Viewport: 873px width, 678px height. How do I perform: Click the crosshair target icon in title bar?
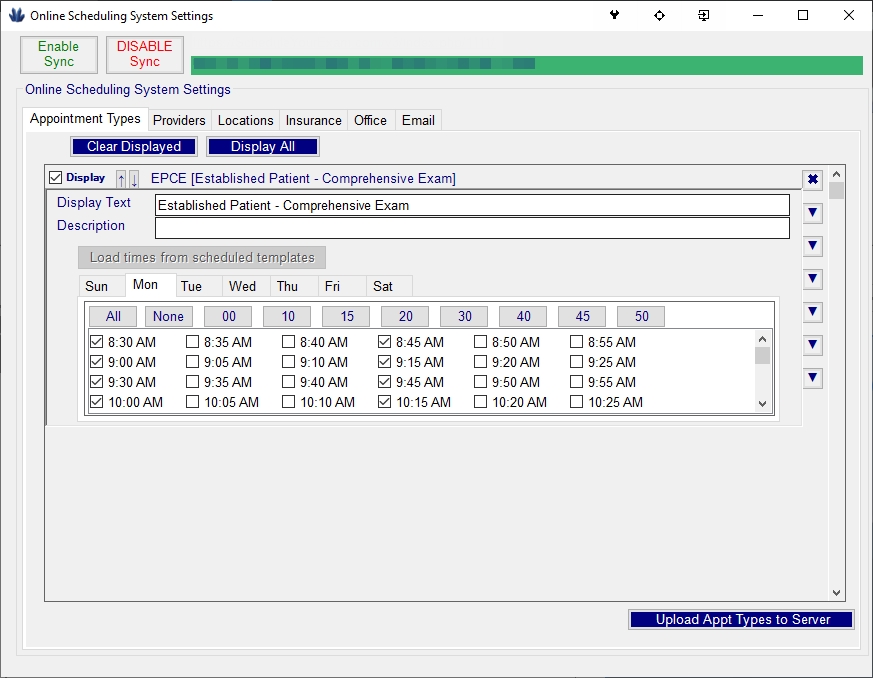click(x=659, y=16)
